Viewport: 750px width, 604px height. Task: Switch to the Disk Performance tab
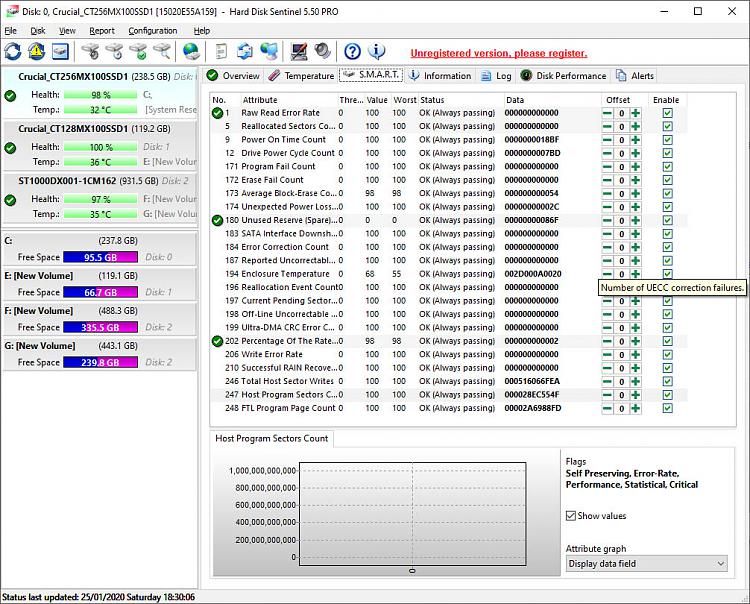click(564, 76)
